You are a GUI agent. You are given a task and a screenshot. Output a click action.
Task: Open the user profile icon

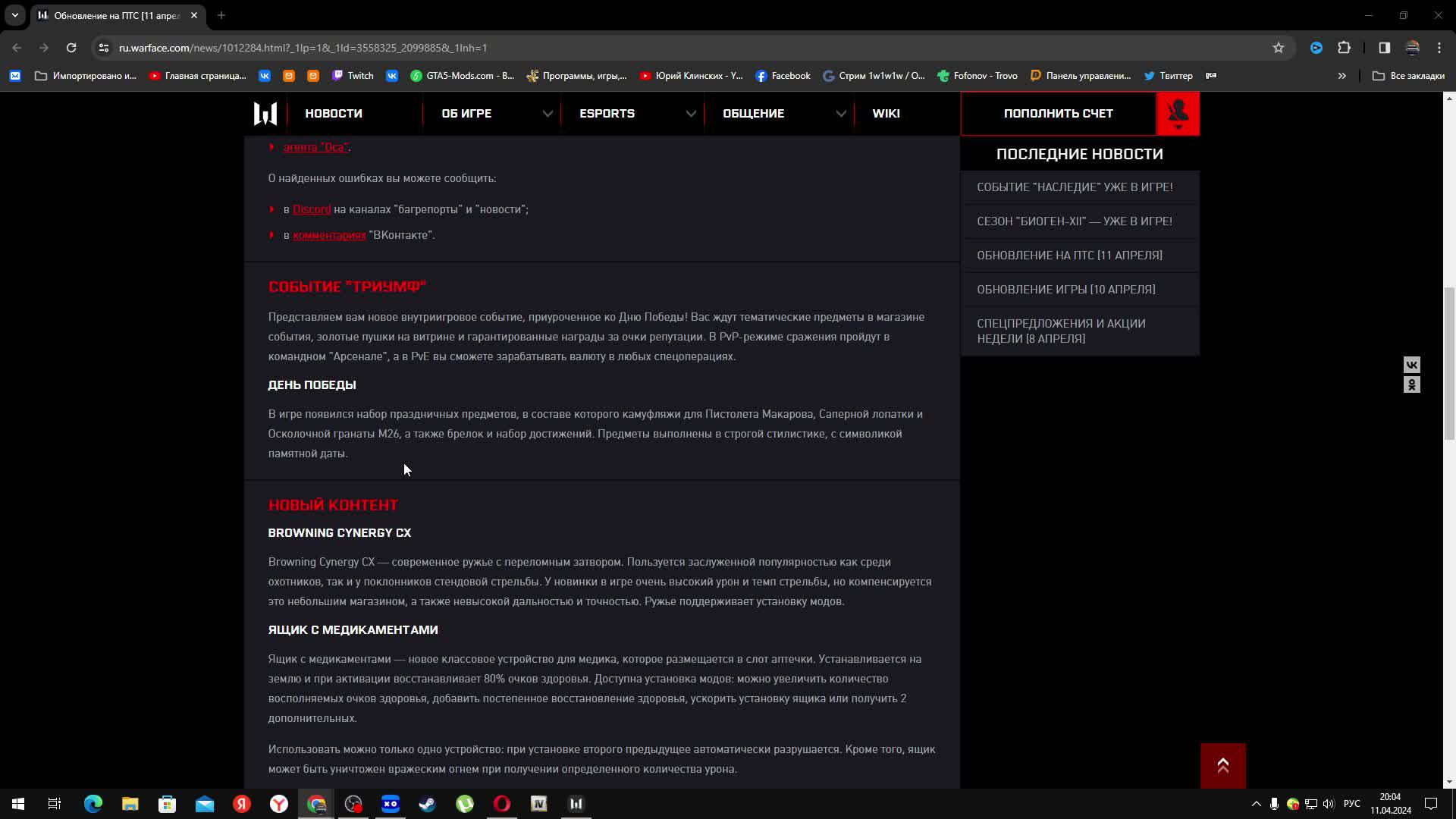click(1178, 114)
